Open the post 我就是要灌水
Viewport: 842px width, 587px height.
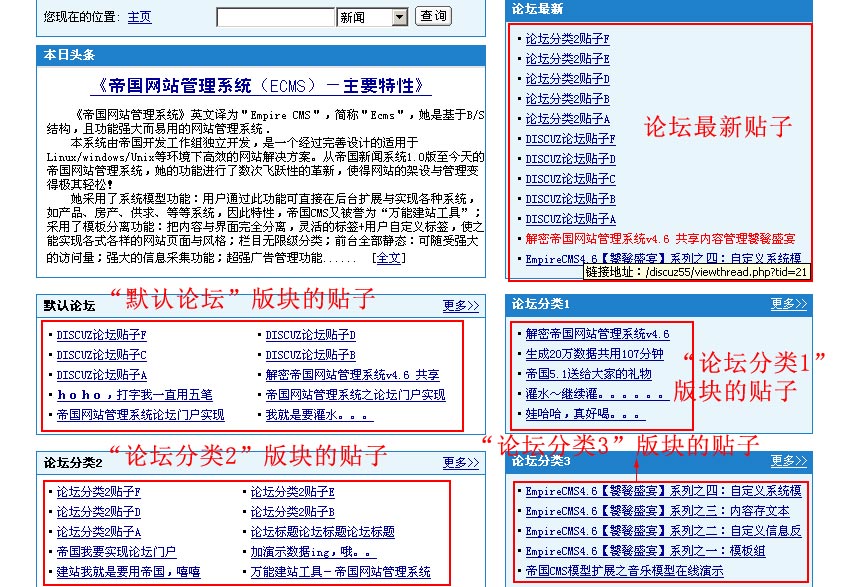[318, 415]
